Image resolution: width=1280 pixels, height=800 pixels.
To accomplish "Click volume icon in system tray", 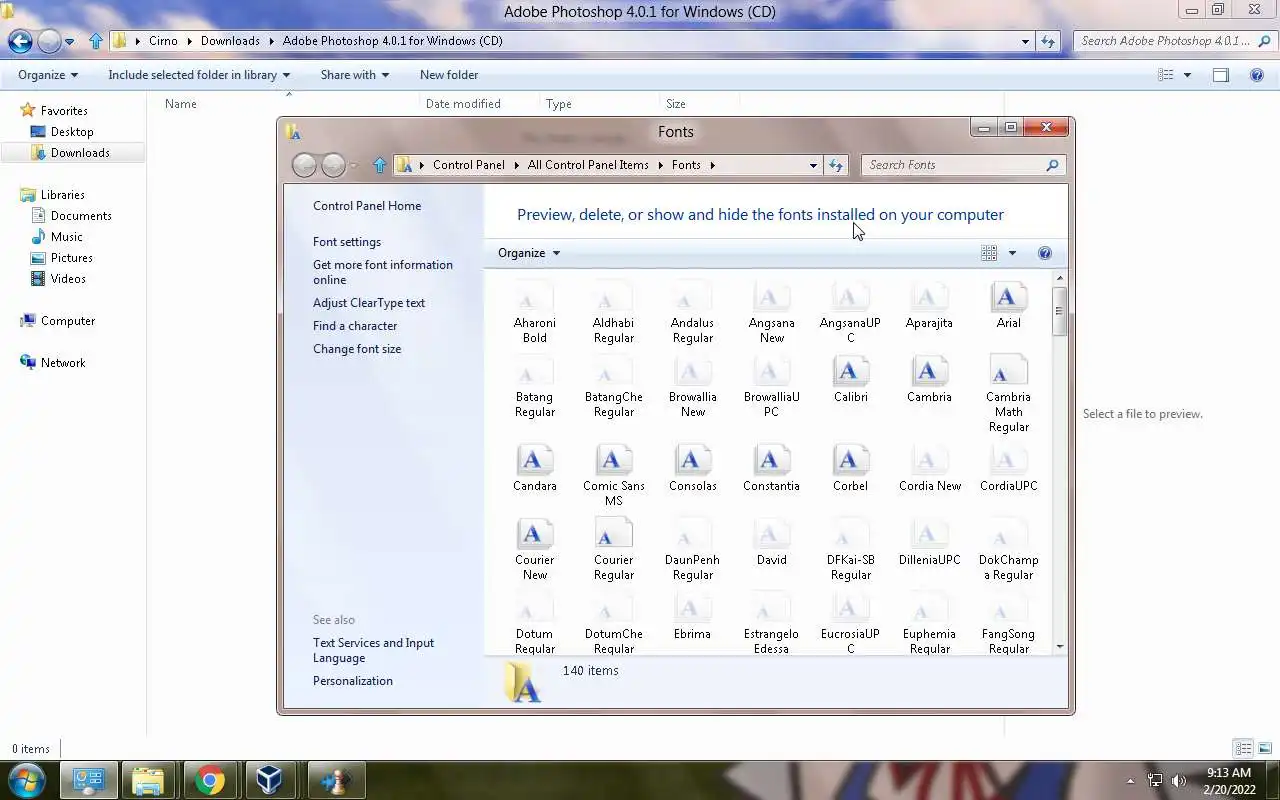I will (1179, 780).
